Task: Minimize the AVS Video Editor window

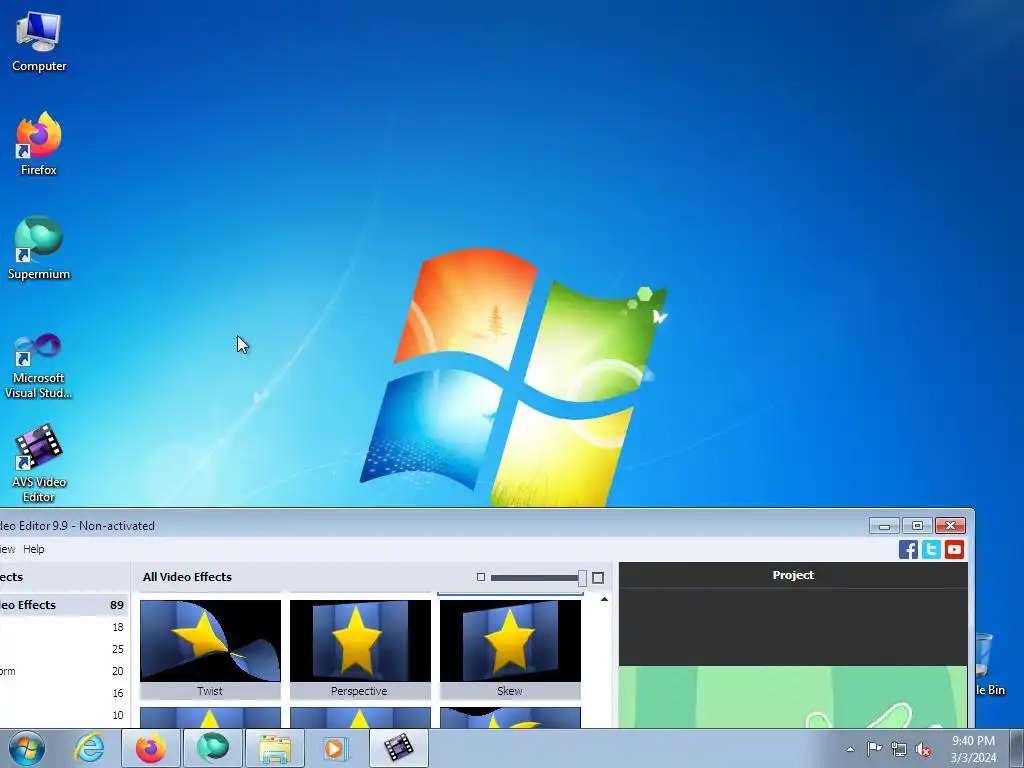Action: 884,526
